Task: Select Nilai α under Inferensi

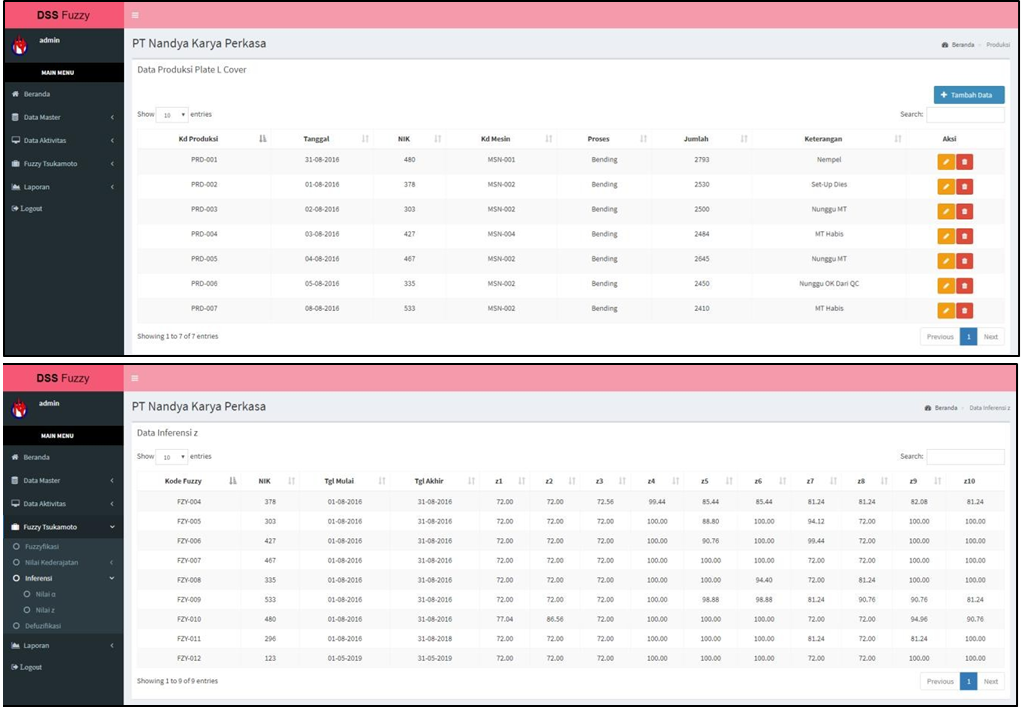Action: pos(46,594)
